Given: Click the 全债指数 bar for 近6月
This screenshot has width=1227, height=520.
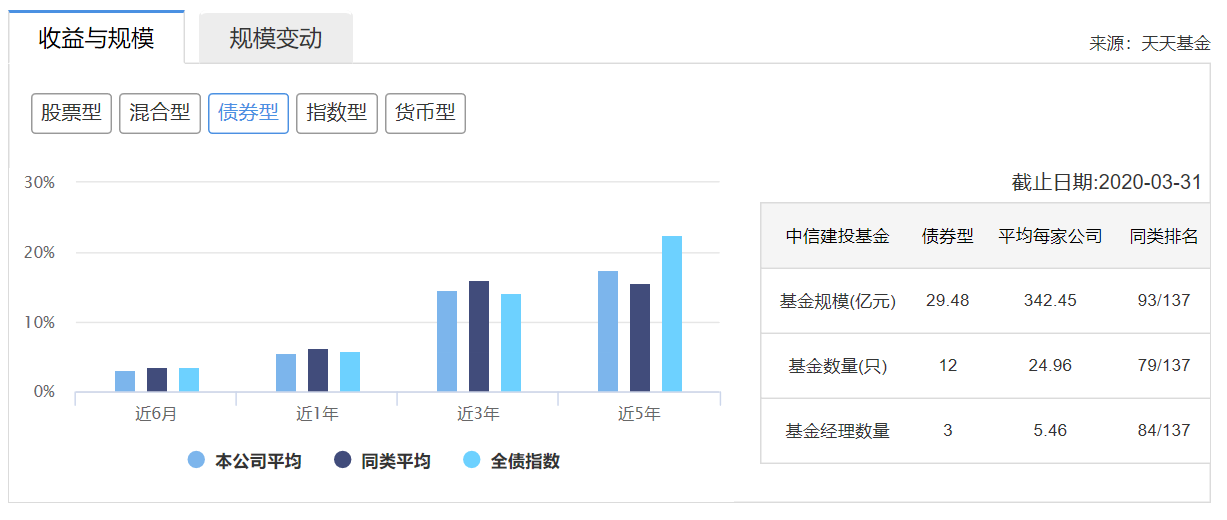Looking at the screenshot, I should tap(189, 380).
